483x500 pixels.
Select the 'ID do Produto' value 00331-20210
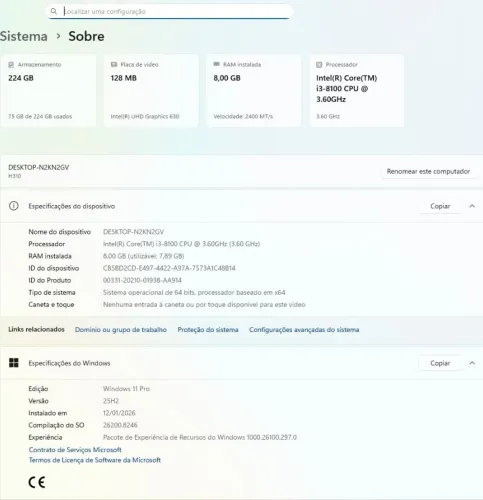[x=142, y=280]
